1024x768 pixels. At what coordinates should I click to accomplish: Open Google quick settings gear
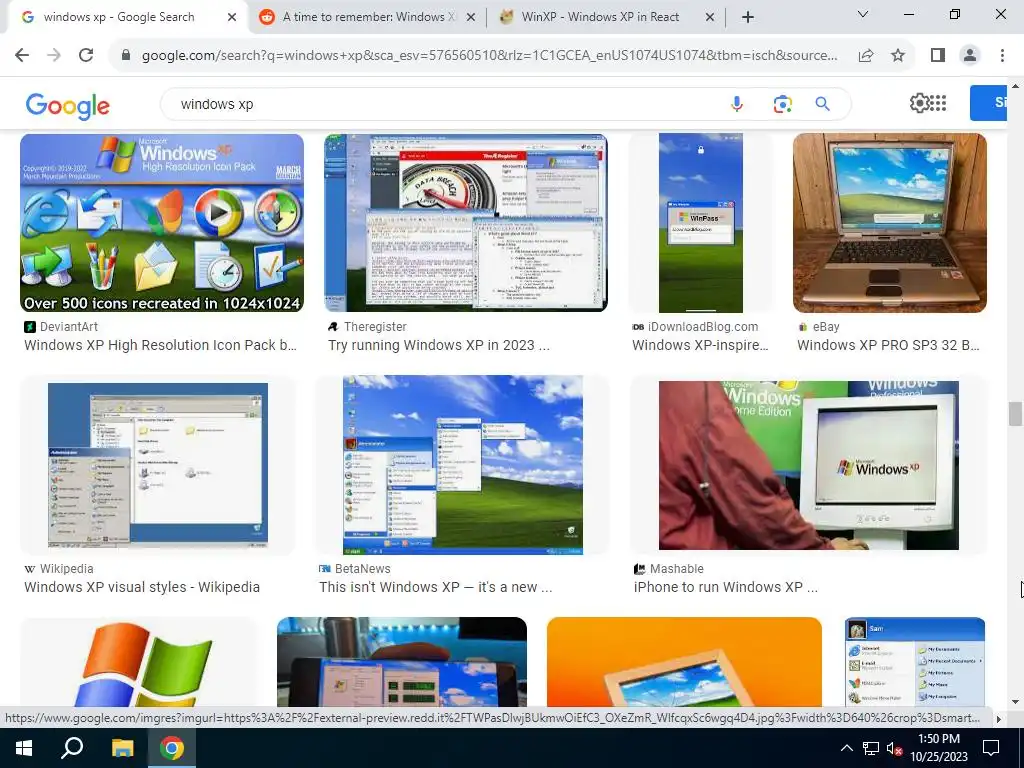click(919, 103)
